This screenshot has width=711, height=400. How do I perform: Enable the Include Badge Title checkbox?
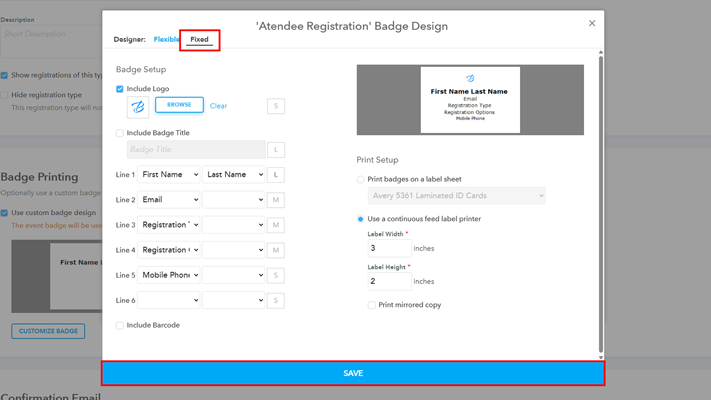click(120, 133)
